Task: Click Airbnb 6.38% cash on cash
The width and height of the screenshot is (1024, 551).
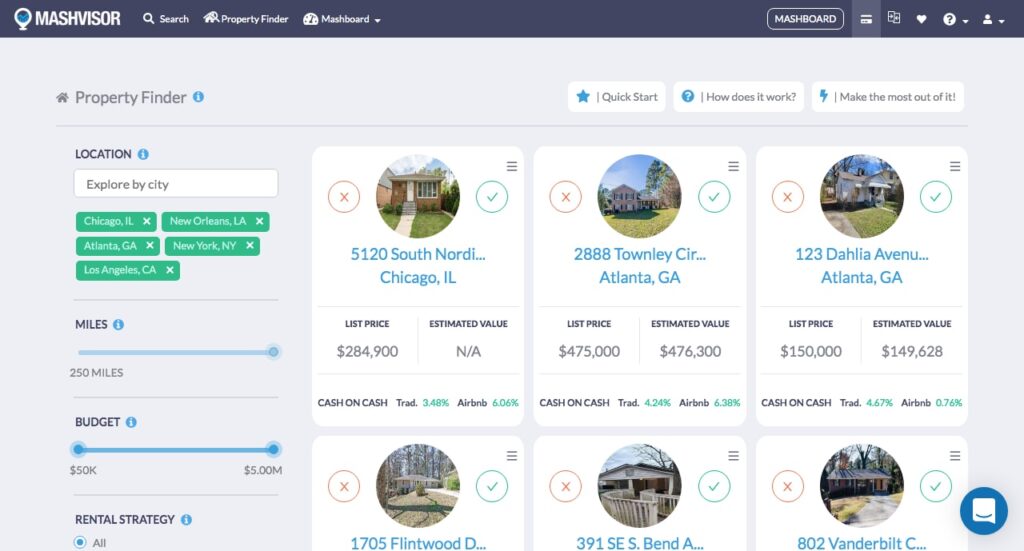Action: tap(709, 403)
